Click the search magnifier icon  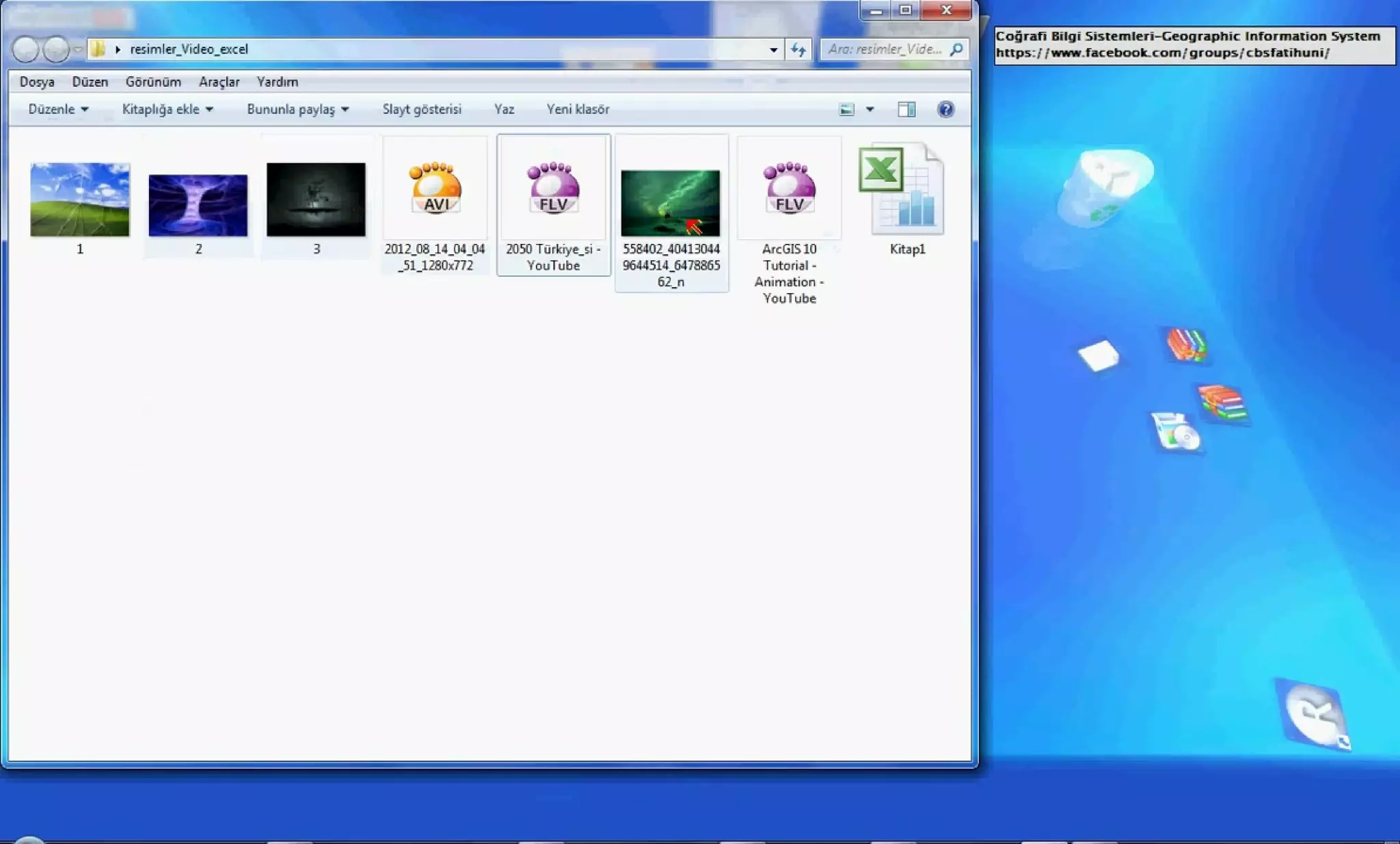click(957, 49)
